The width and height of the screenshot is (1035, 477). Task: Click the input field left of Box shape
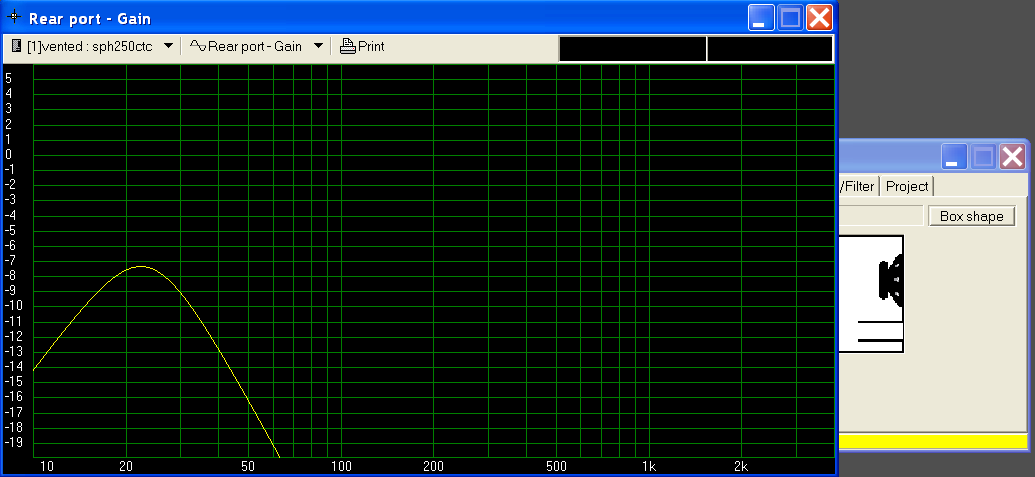(881, 216)
